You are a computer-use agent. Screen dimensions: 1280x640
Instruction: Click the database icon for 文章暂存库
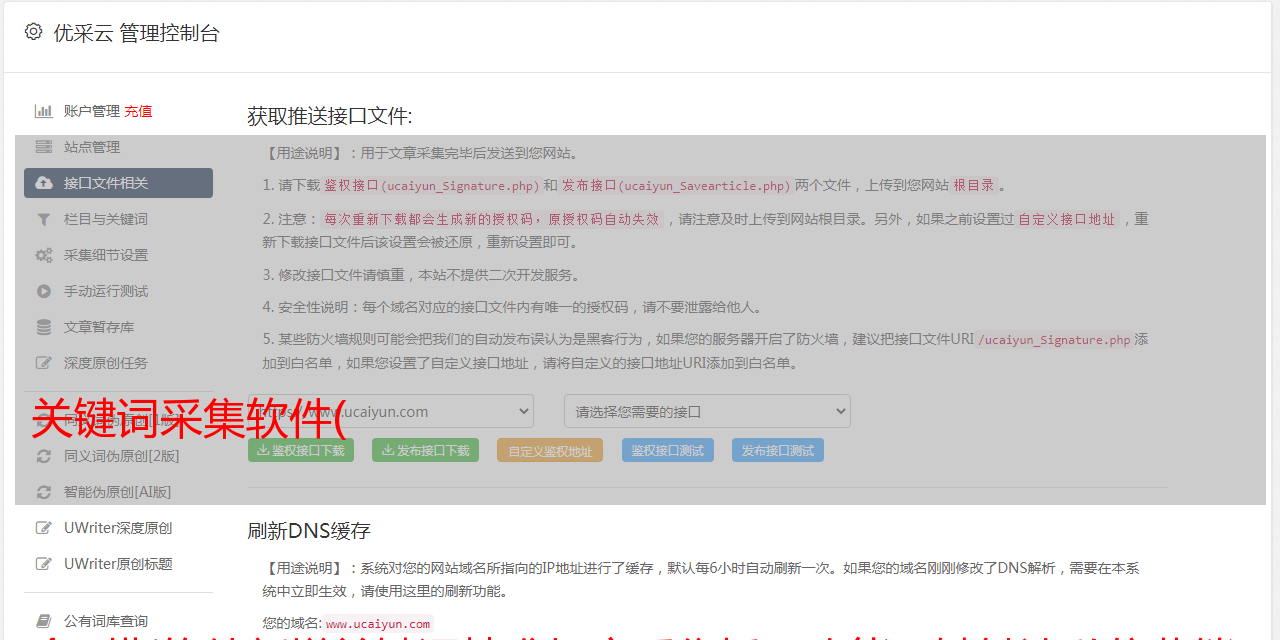click(44, 327)
